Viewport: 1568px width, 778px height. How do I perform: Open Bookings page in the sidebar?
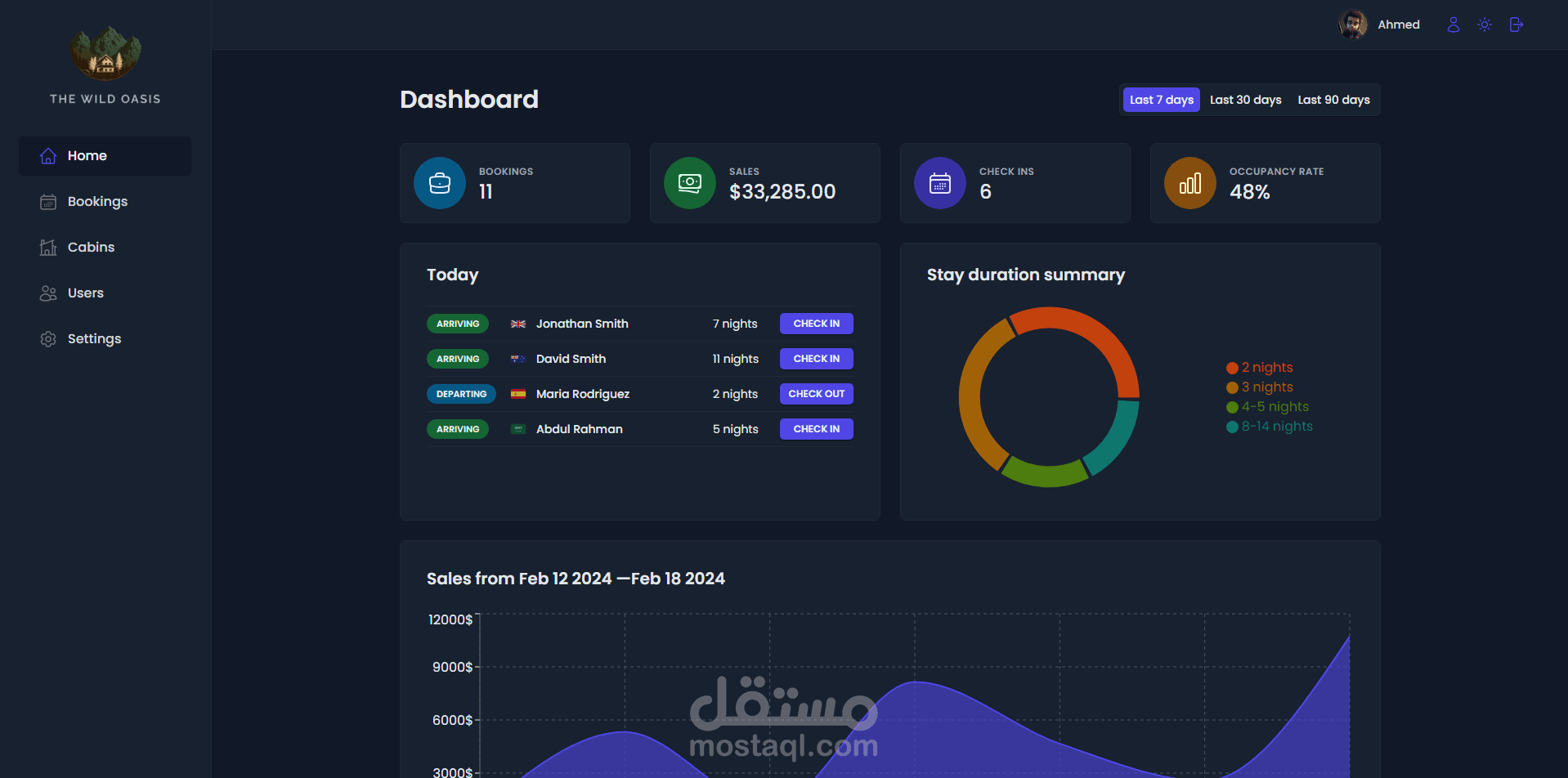(105, 202)
